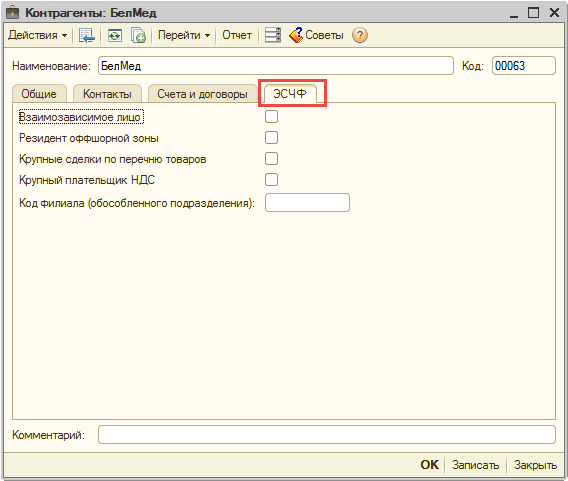
Task: Open the Перейти dropdown menu
Action: (x=184, y=35)
